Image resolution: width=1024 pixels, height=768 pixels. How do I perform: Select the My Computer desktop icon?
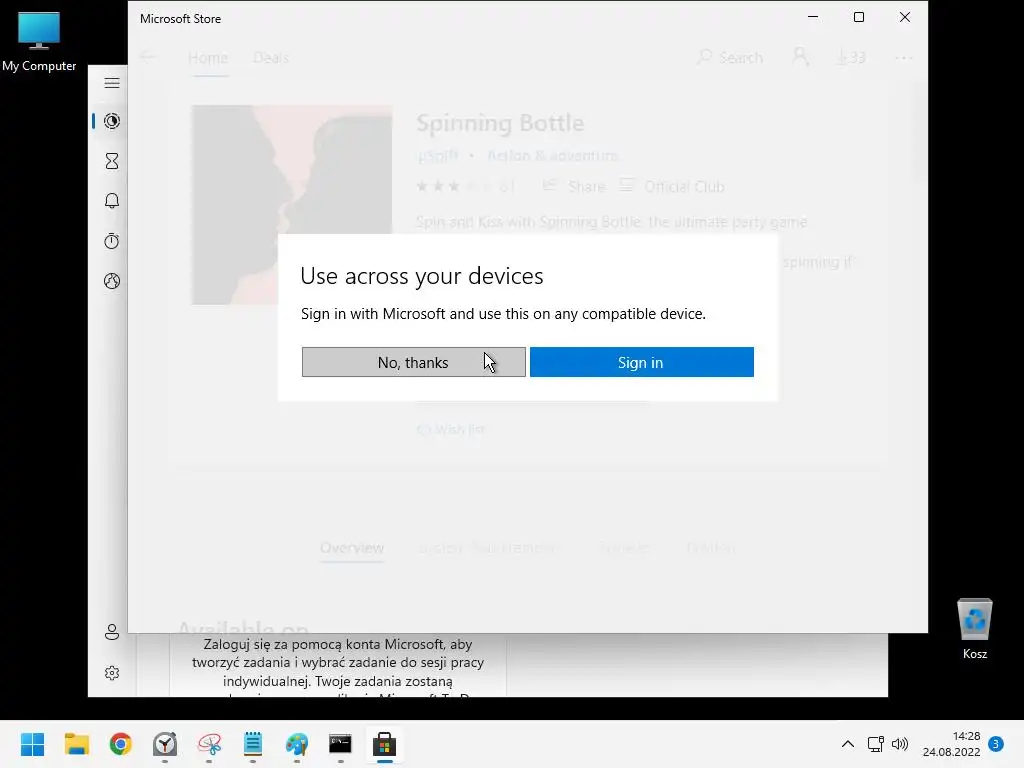point(39,42)
